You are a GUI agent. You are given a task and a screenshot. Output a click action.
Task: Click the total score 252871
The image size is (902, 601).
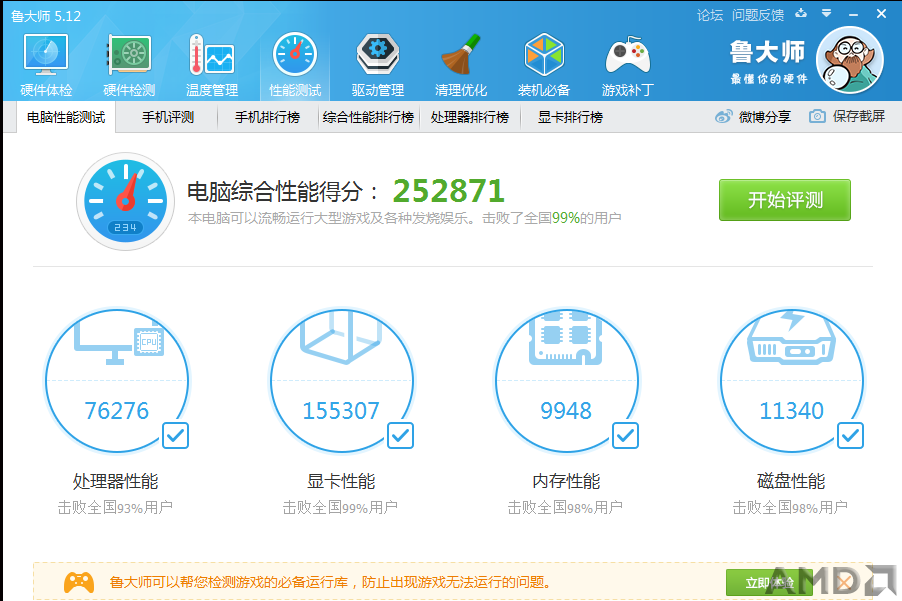point(449,191)
